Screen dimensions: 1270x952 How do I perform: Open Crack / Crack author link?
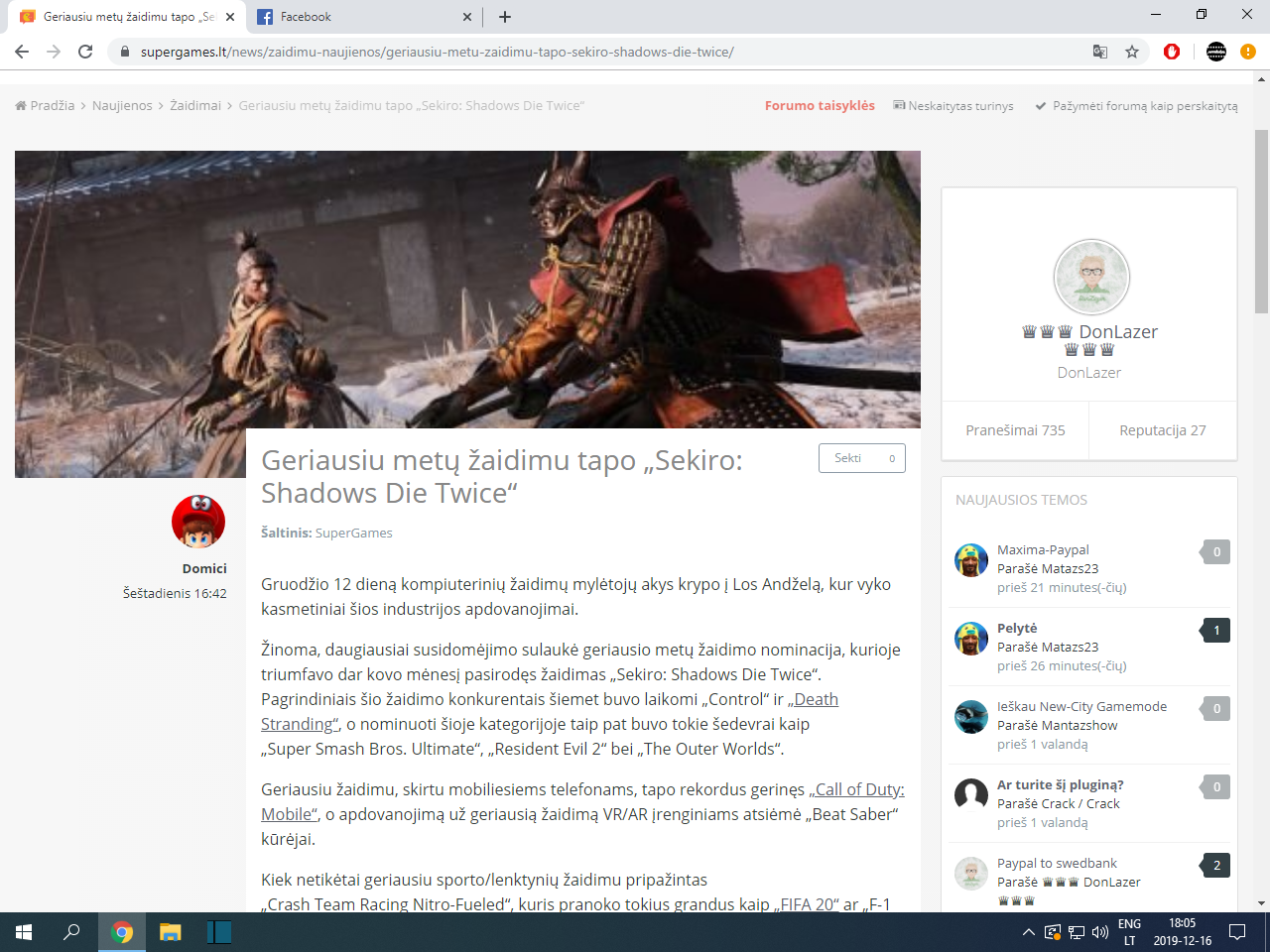pyautogui.click(x=1080, y=803)
